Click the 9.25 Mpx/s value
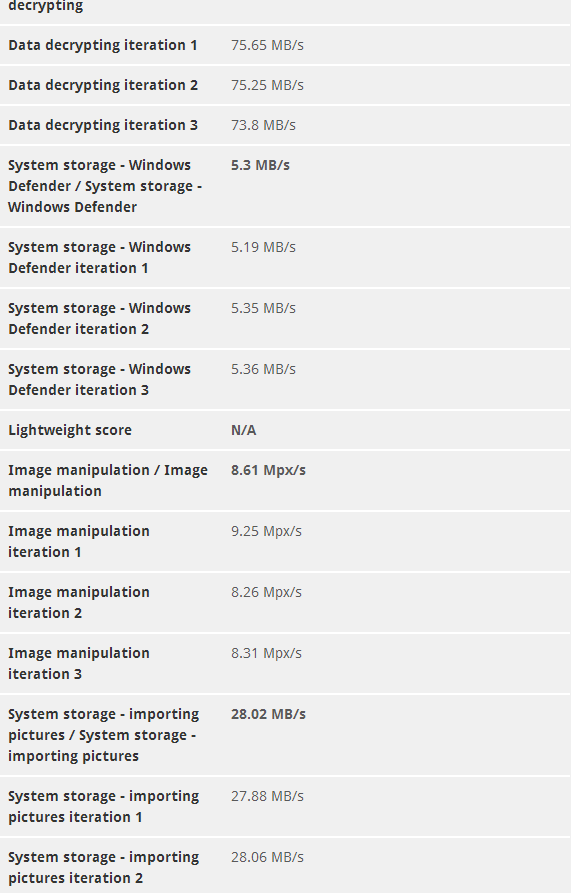This screenshot has height=893, width=571. point(266,531)
